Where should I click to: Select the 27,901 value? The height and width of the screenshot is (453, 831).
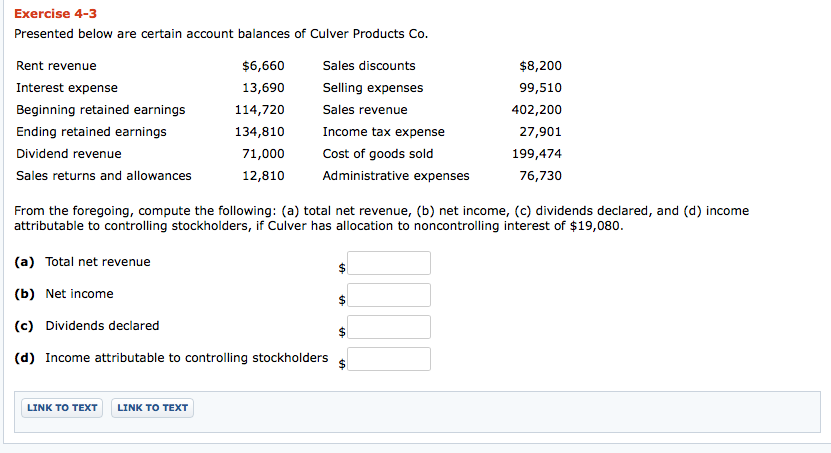[540, 132]
